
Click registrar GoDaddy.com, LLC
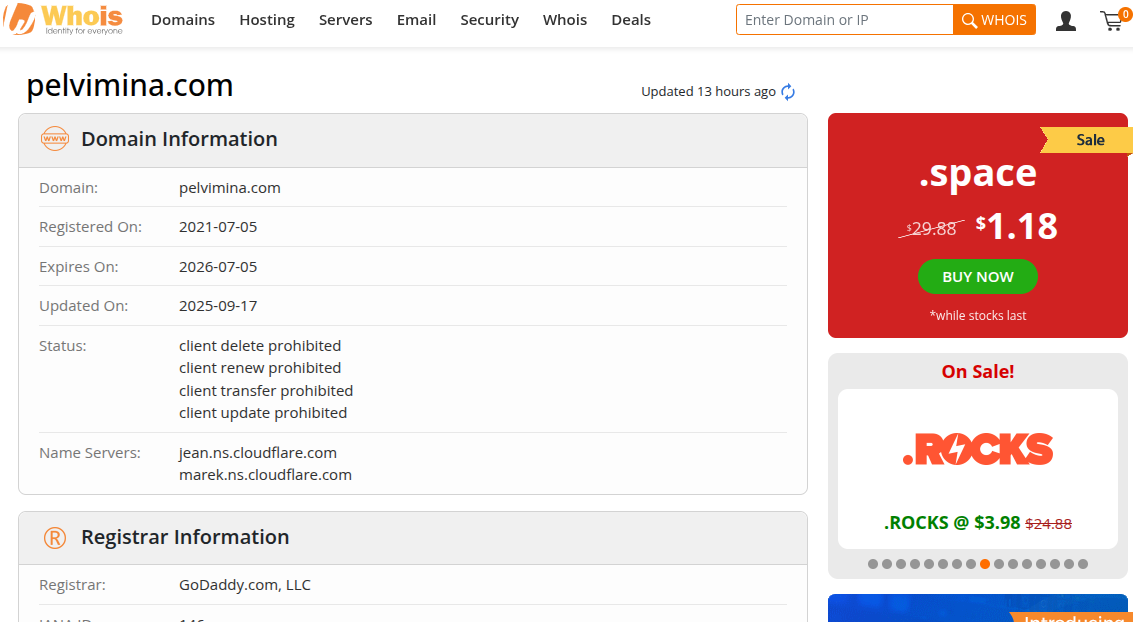pos(245,585)
